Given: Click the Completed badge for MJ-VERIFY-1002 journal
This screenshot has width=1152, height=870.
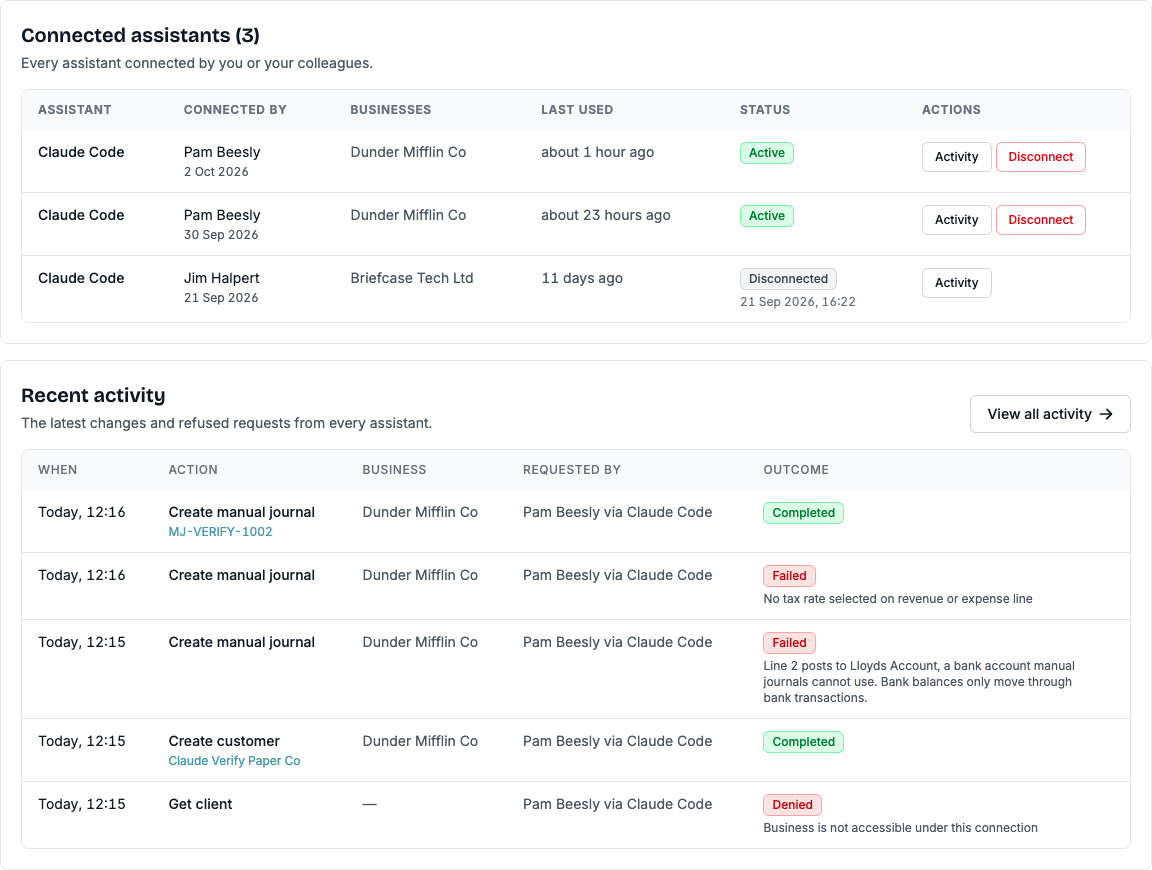Looking at the screenshot, I should point(803,513).
